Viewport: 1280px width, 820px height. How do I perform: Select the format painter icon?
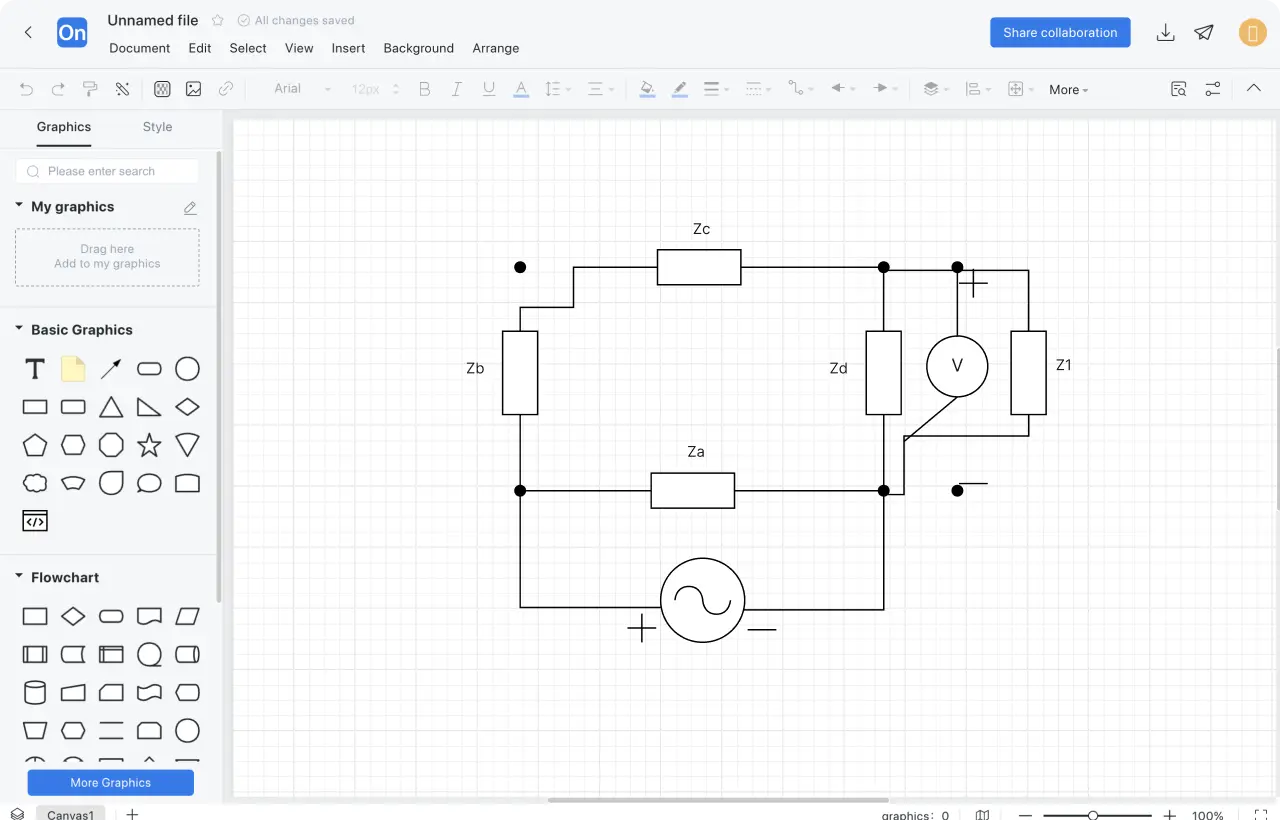point(90,89)
